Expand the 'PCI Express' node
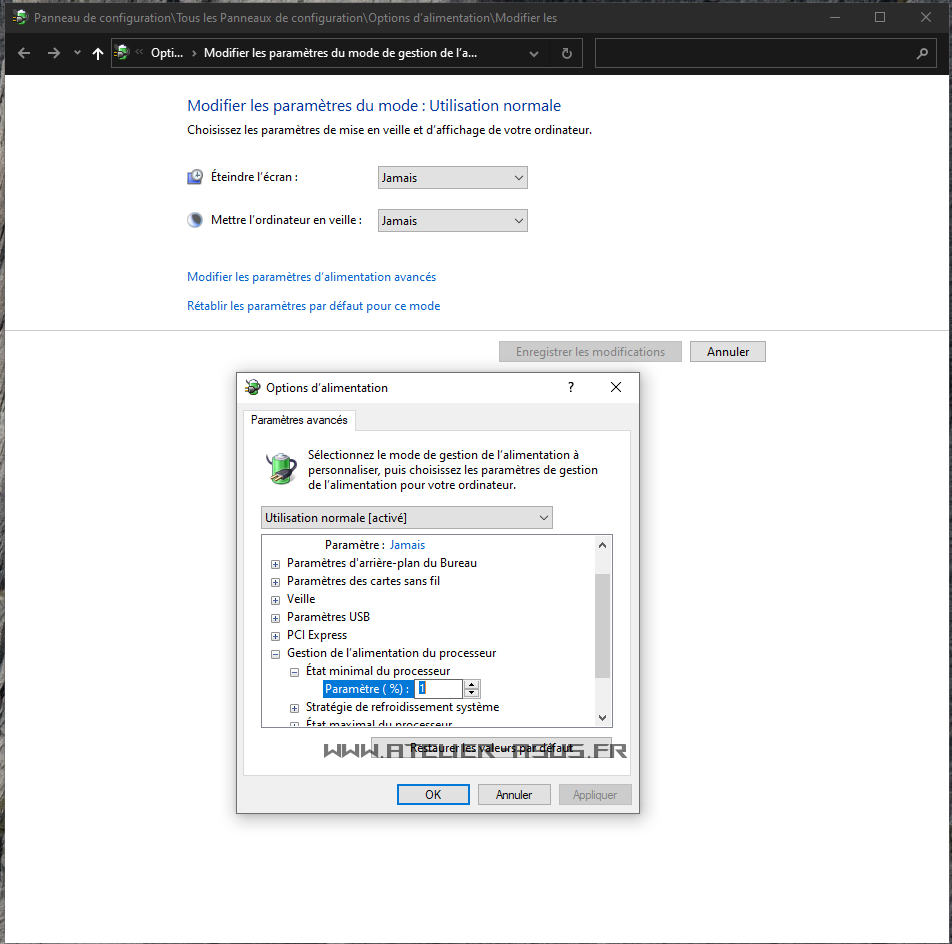Image resolution: width=952 pixels, height=944 pixels. pyautogui.click(x=276, y=635)
